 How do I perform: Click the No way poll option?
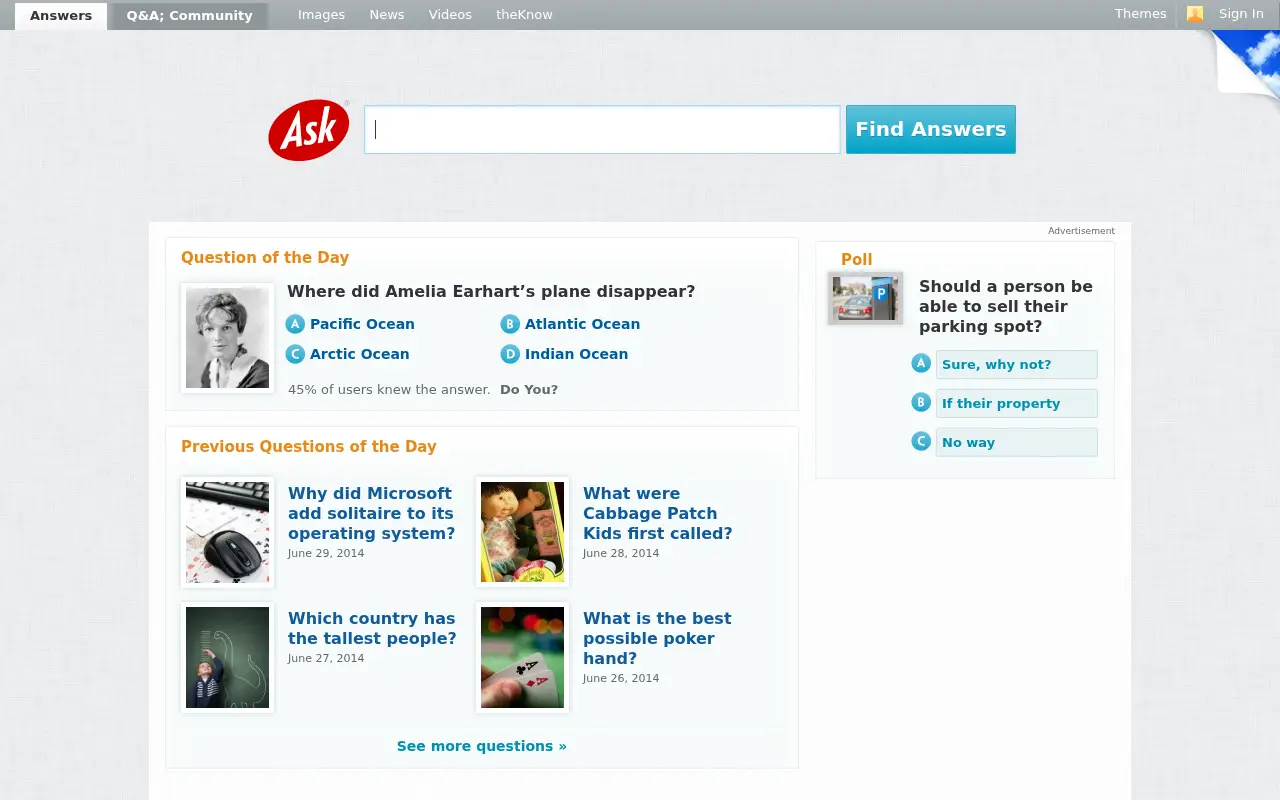click(1016, 442)
